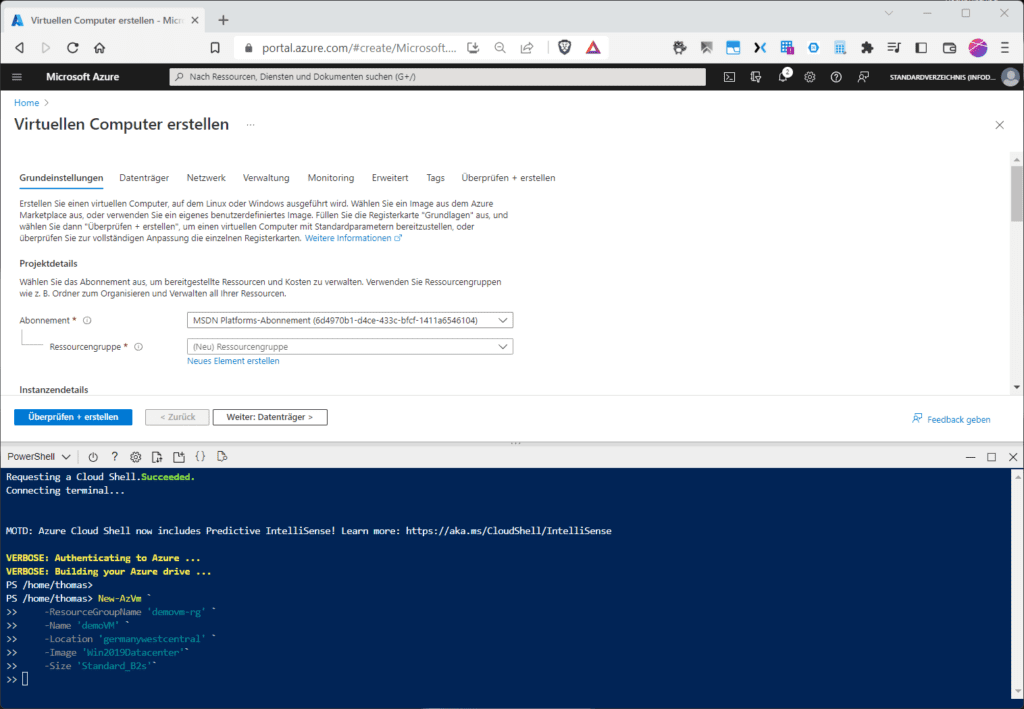1024x709 pixels.
Task: Switch to the Tags tab
Action: (436, 178)
